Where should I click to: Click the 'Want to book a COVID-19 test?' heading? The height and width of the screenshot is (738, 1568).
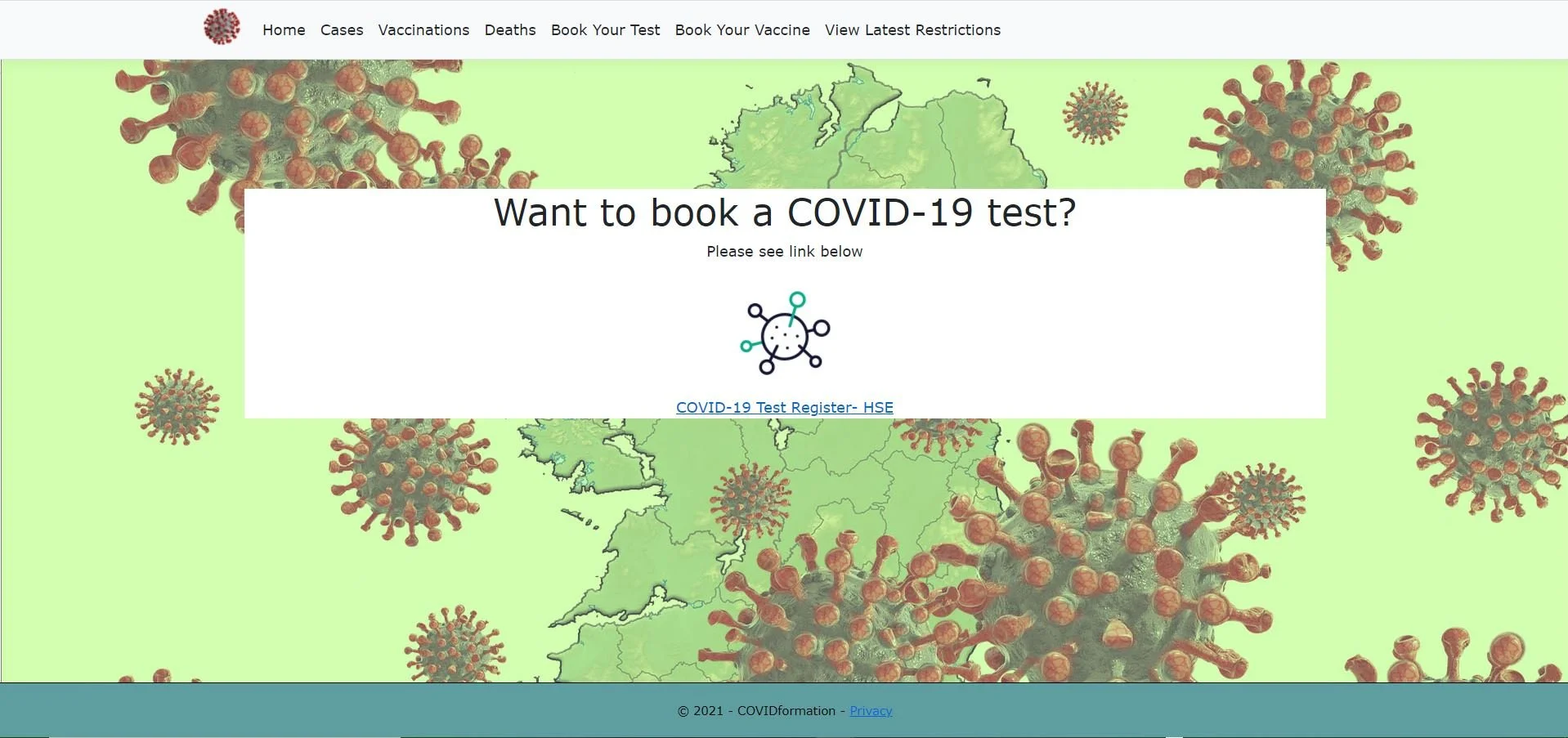[x=785, y=212]
